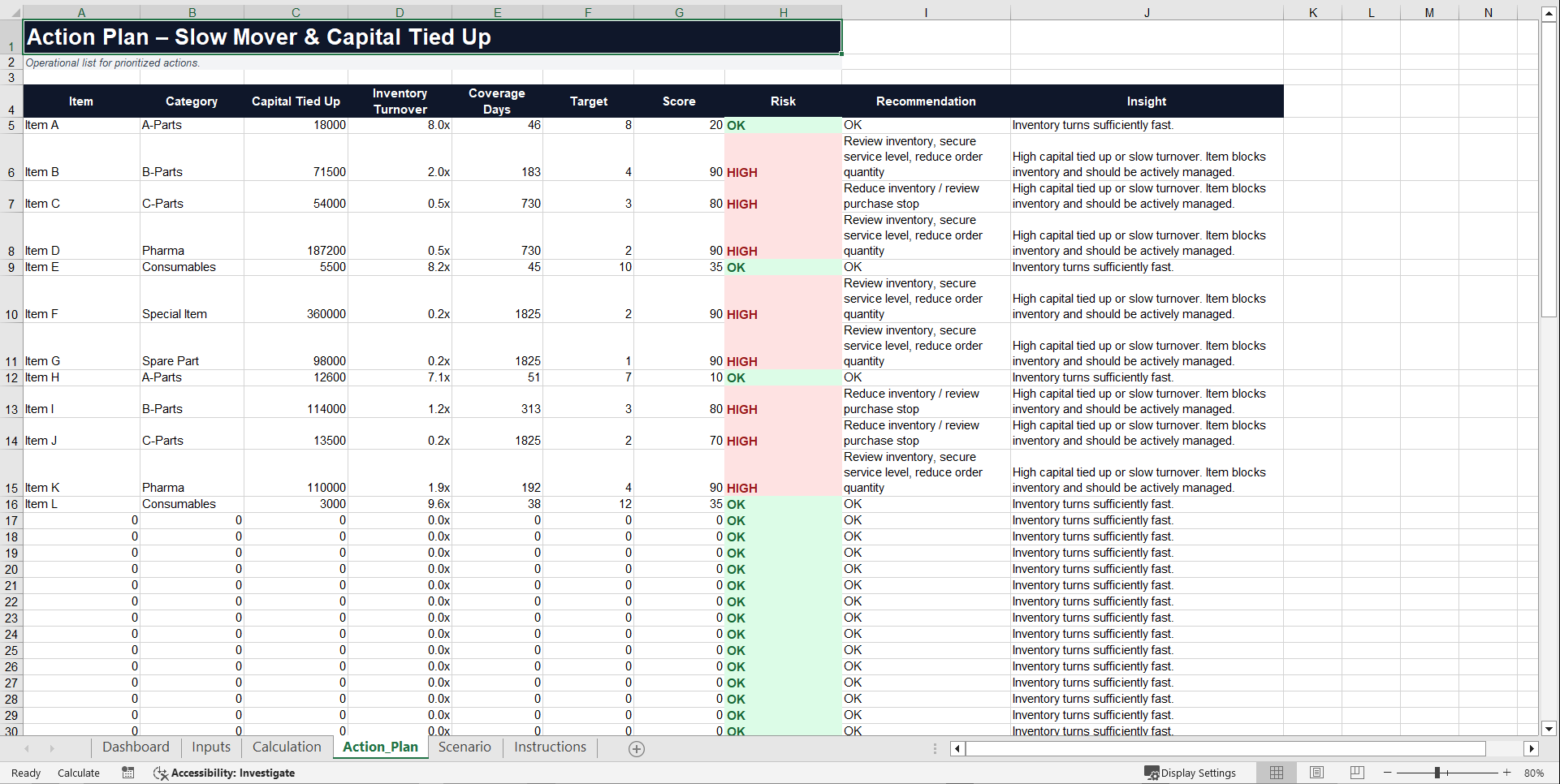This screenshot has width=1560, height=784.
Task: Open the Calculation sheet tab
Action: point(287,747)
